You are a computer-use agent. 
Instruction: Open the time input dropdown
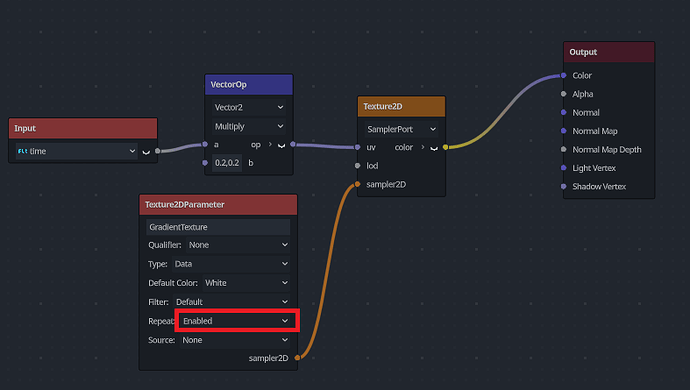click(x=77, y=151)
